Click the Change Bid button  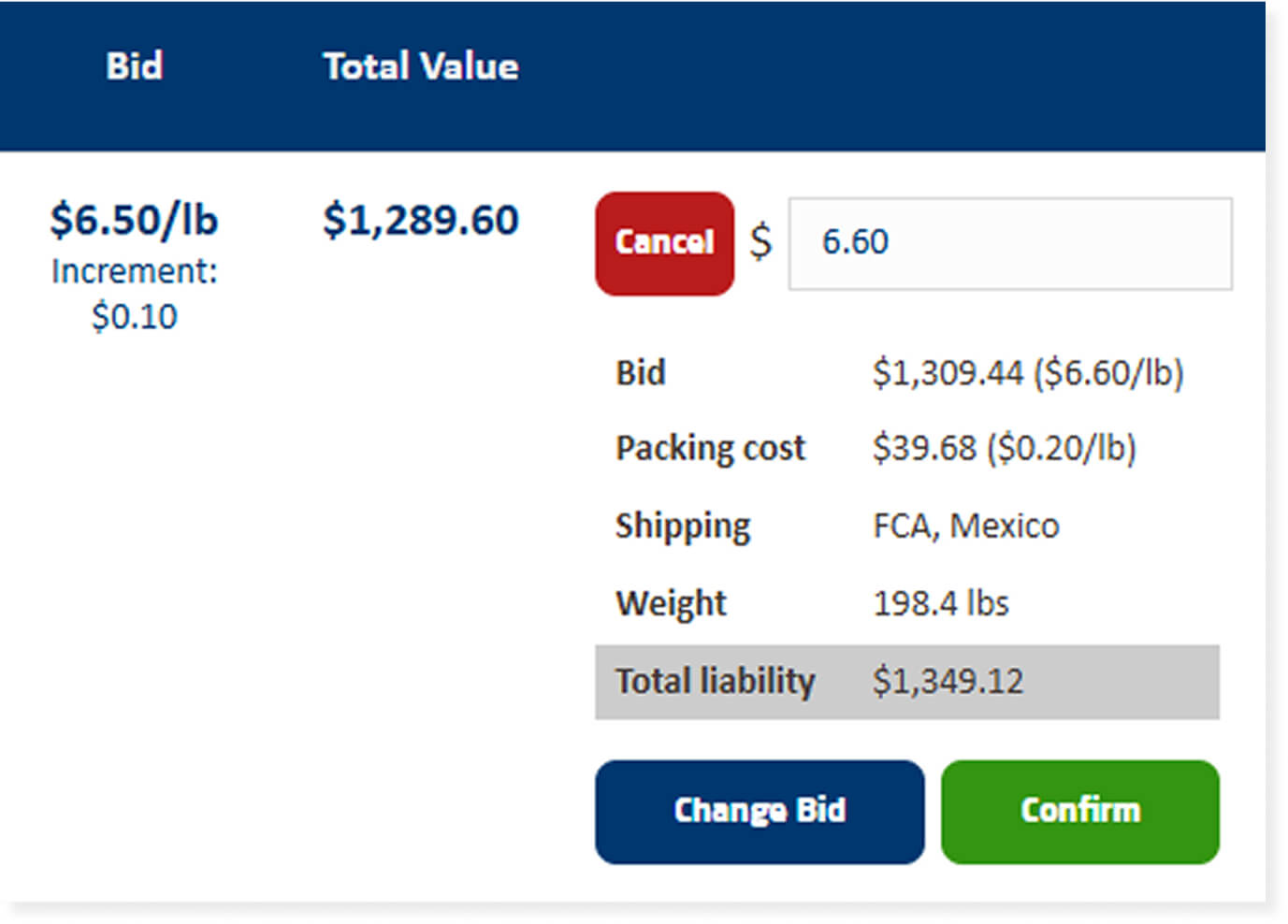coord(760,810)
